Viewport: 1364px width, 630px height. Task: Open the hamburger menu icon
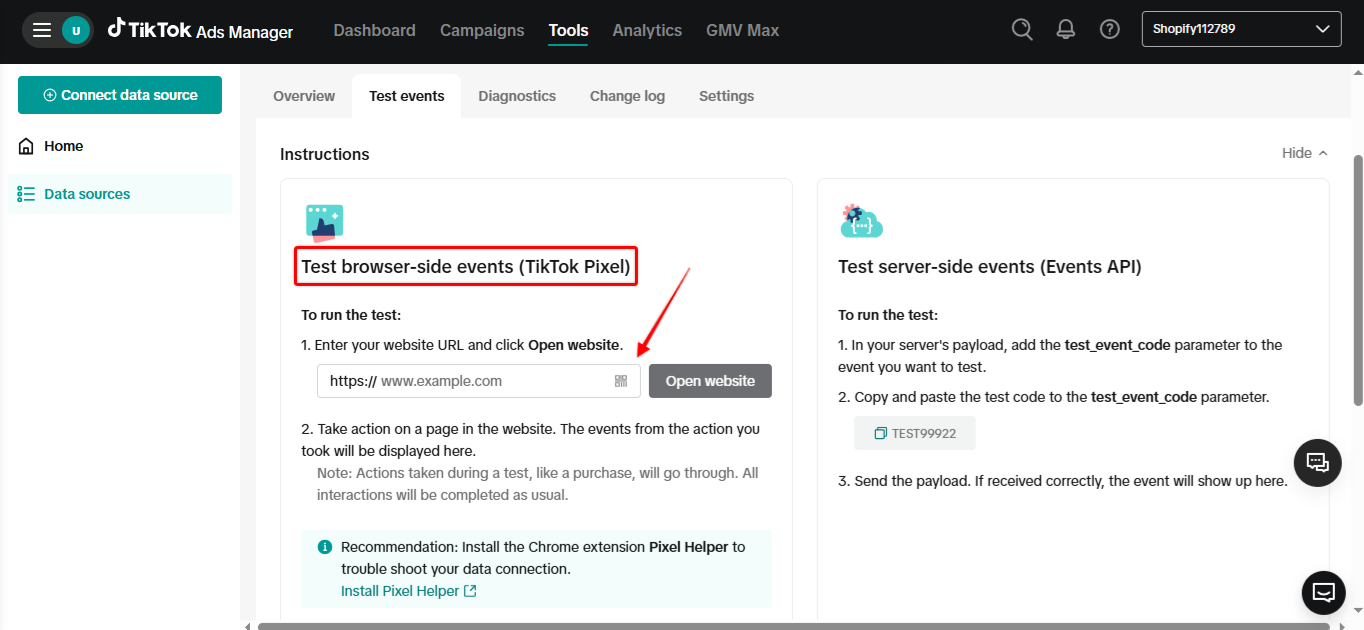[x=42, y=30]
